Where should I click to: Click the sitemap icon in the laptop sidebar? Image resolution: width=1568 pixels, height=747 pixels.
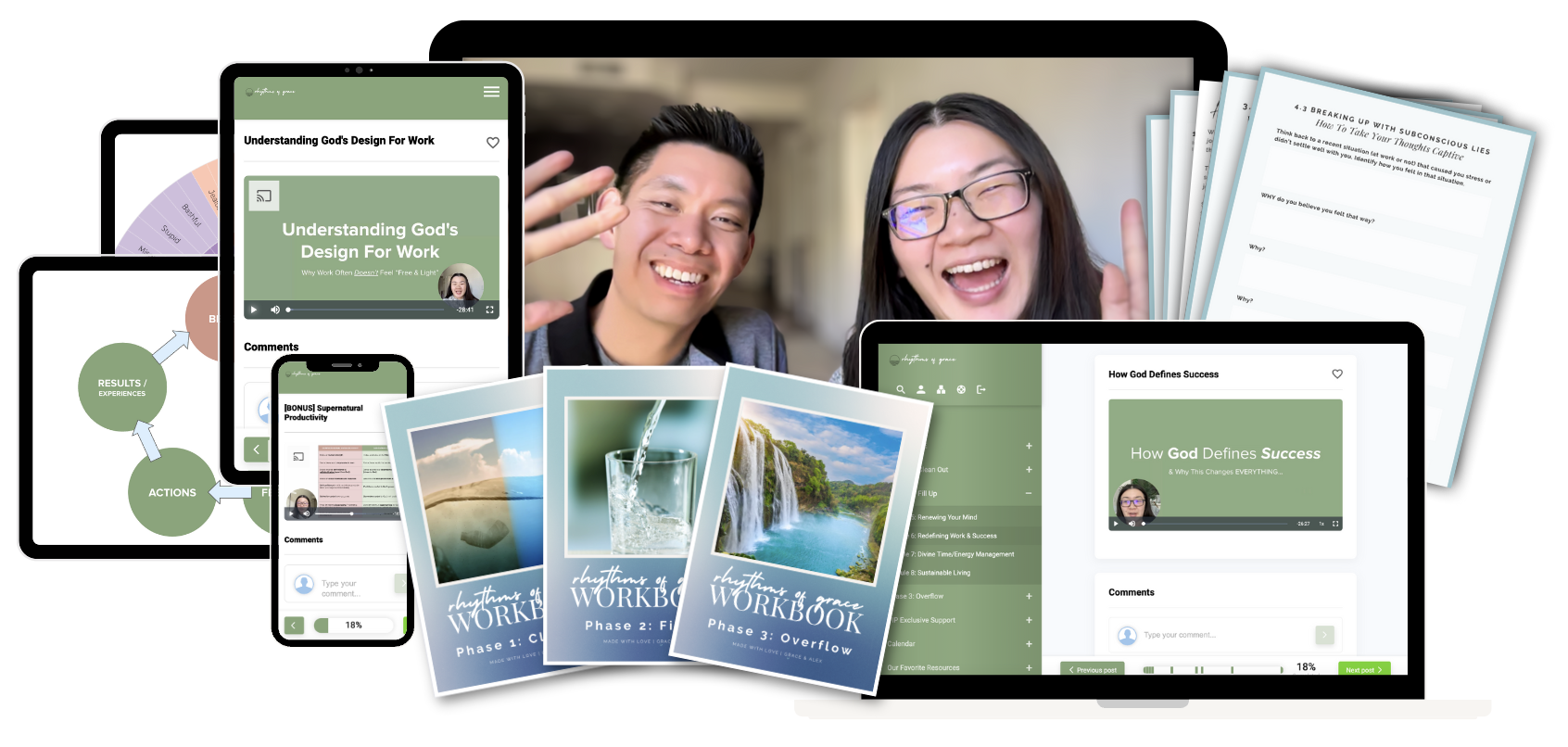[941, 390]
